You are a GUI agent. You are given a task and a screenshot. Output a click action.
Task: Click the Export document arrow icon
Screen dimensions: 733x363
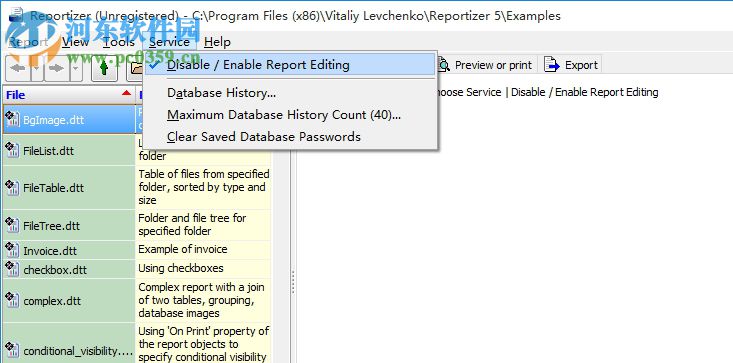pyautogui.click(x=552, y=65)
